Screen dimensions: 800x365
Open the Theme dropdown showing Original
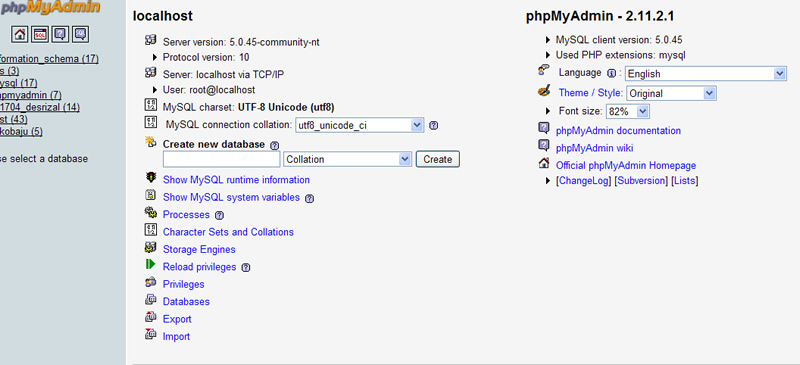[x=671, y=93]
